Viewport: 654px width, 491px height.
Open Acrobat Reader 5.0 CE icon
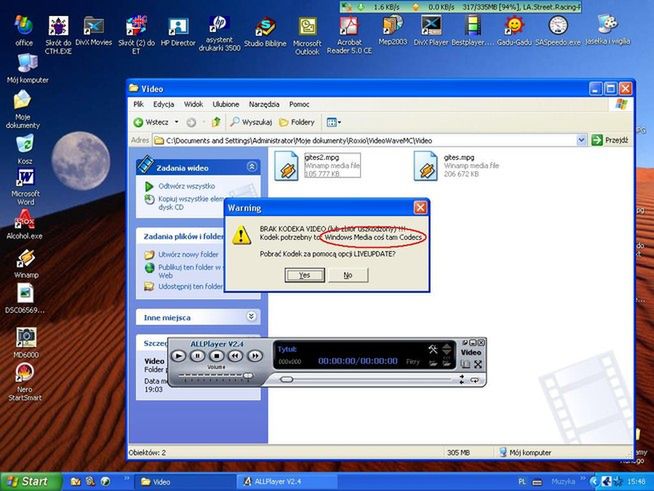coord(349,35)
